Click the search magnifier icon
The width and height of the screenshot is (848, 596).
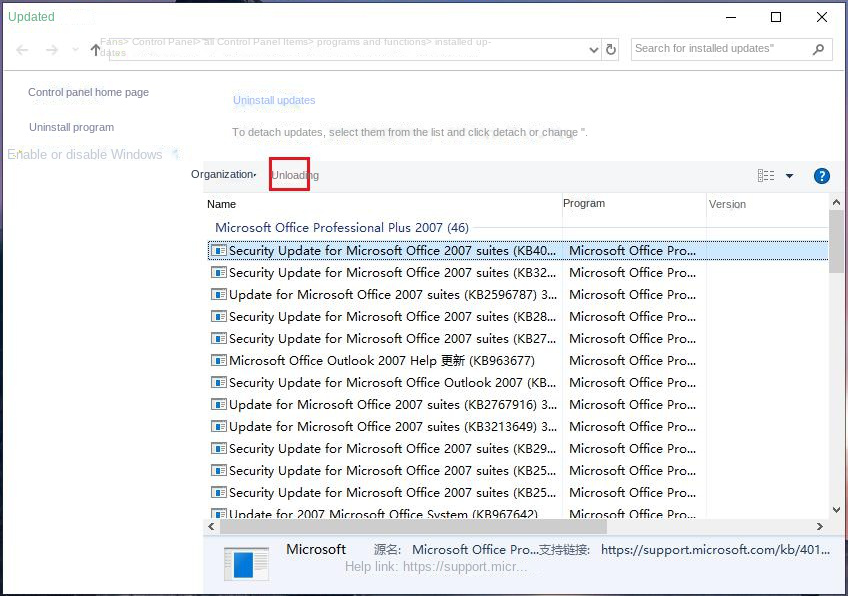[x=818, y=48]
